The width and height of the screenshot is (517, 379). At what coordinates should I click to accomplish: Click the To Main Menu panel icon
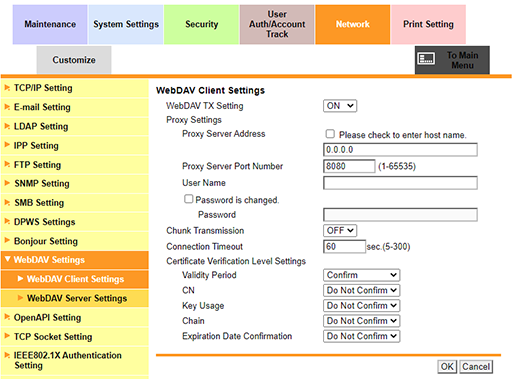point(426,59)
